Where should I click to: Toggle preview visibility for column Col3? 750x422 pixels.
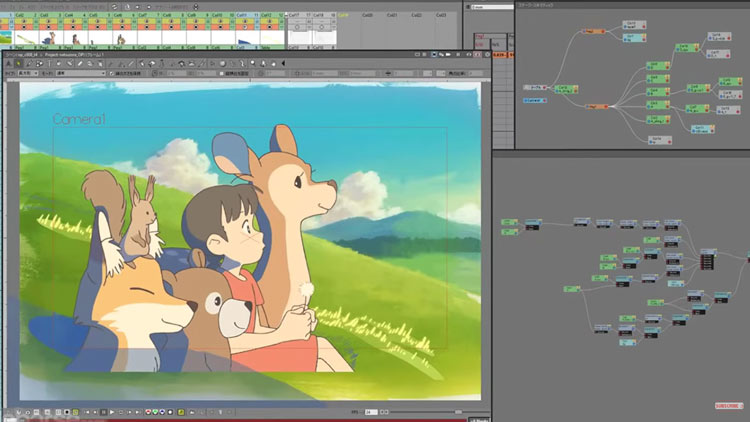(48, 21)
